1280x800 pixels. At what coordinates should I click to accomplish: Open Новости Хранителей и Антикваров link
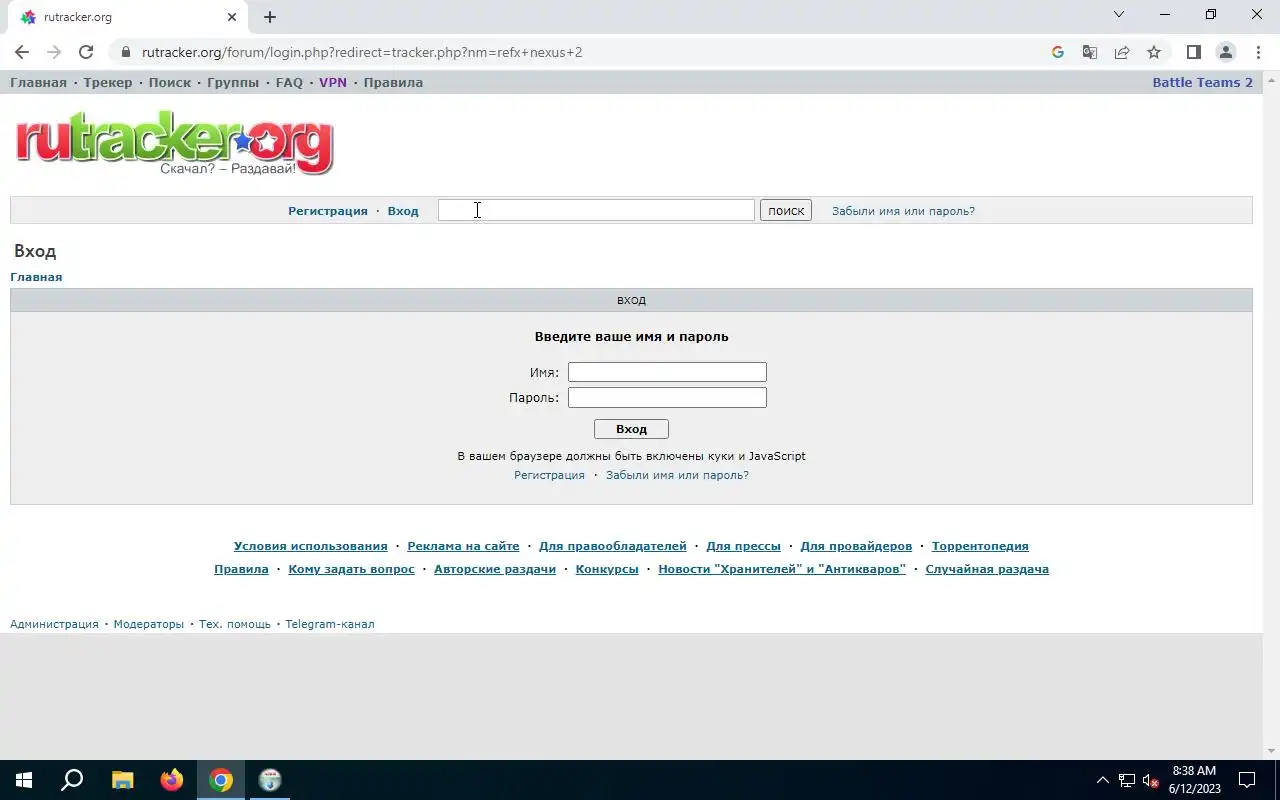782,569
